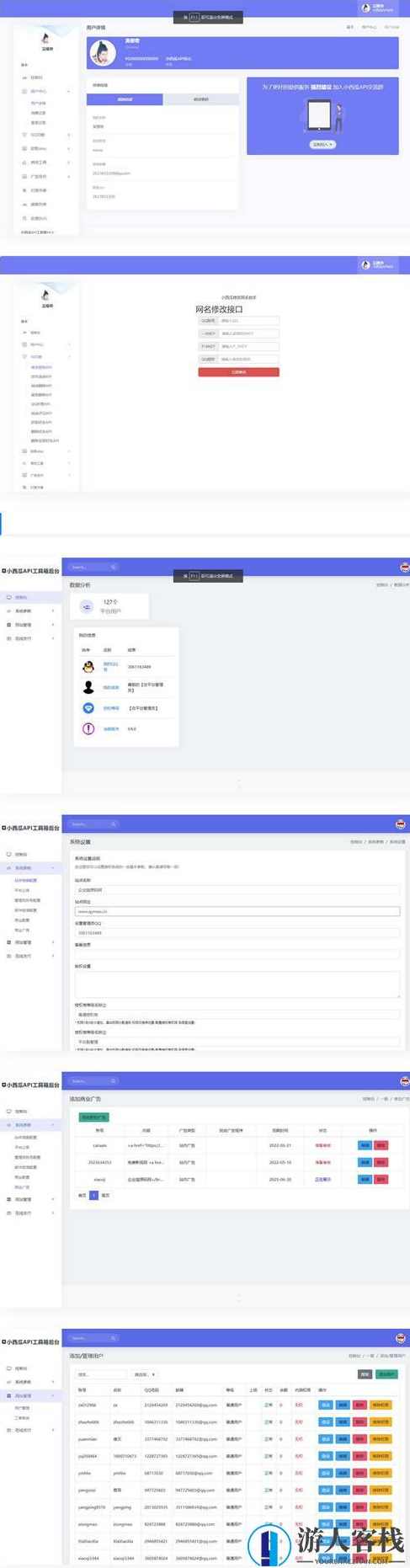410x1568 pixels.
Task: Click the QQ field showing 3061163489 in 系统设置
Action: pos(237,933)
